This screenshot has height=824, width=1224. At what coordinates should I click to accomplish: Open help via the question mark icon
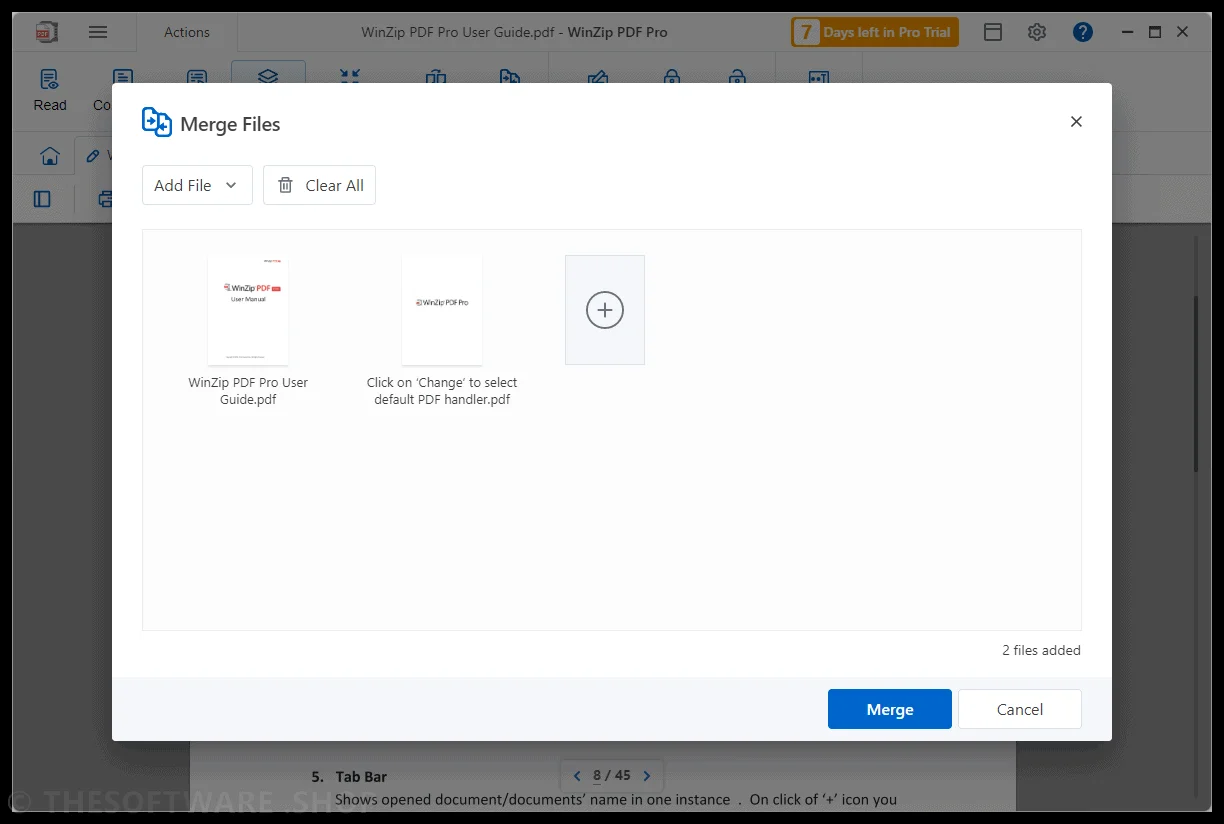coord(1083,32)
